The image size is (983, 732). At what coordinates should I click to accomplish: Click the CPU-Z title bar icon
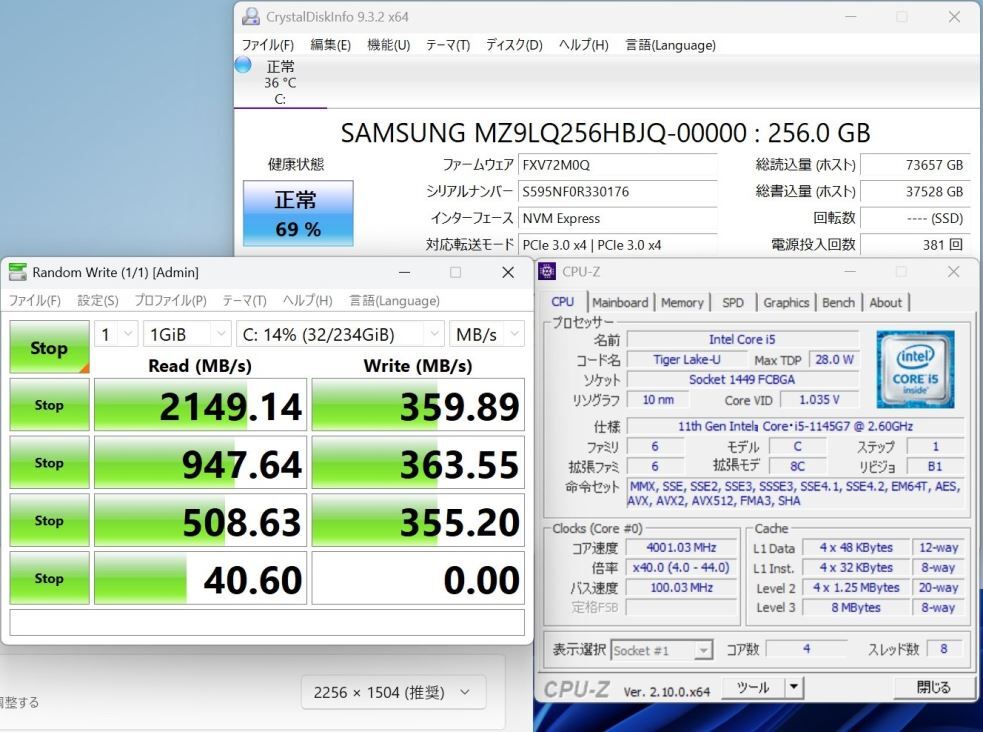coord(548,272)
